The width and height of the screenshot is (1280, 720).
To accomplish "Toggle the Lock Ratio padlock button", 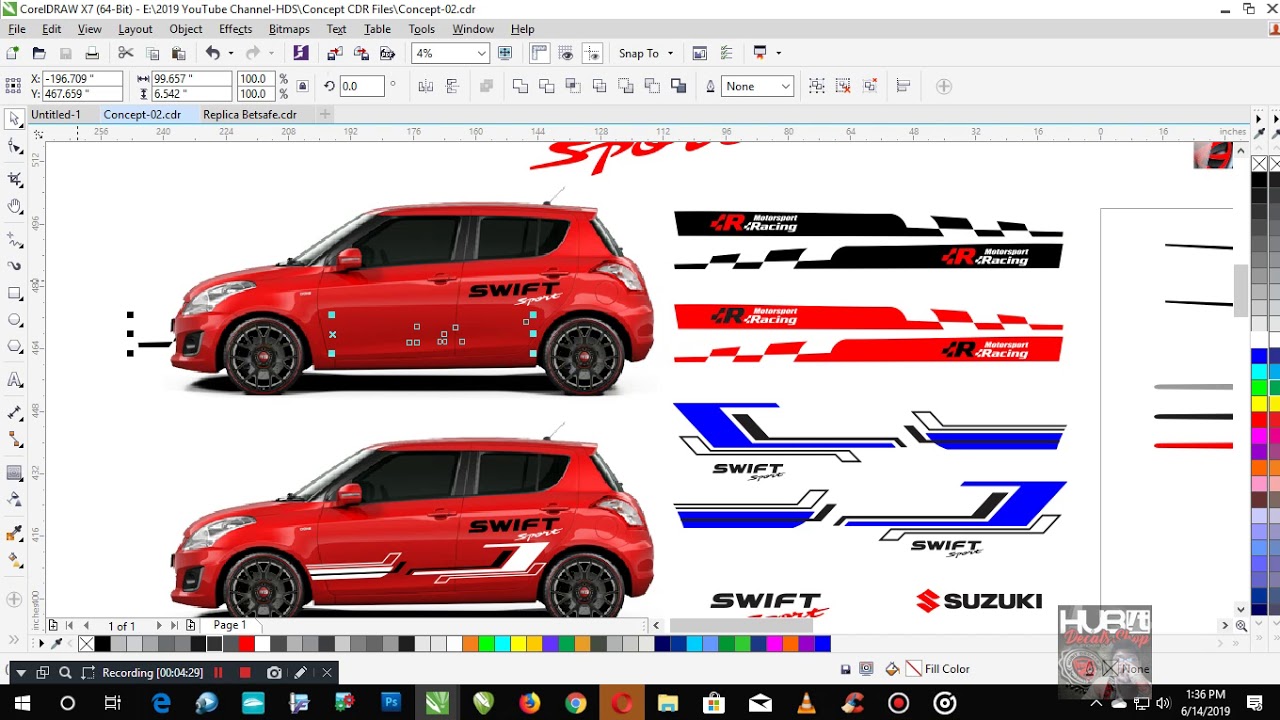I will [x=303, y=86].
